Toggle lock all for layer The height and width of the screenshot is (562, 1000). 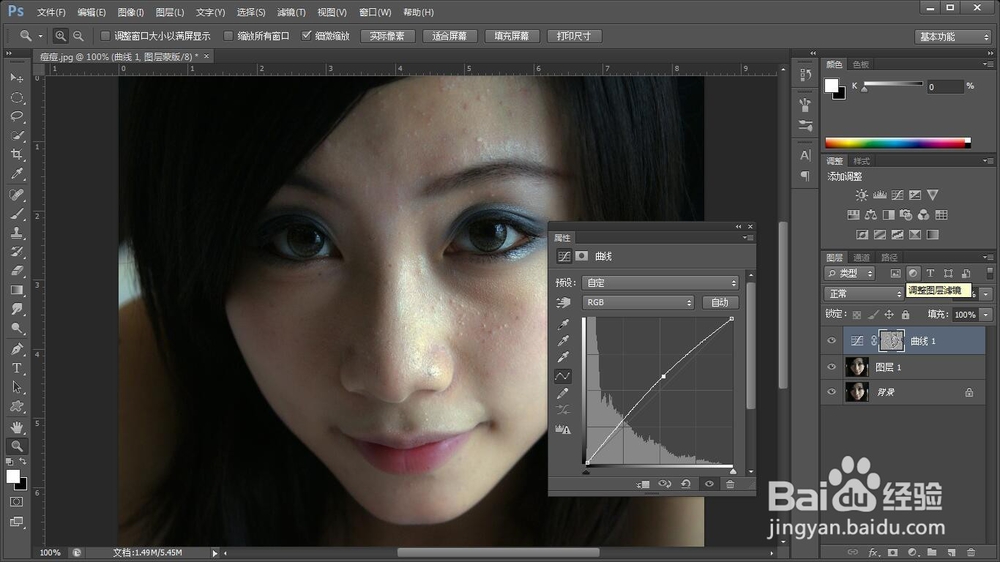[905, 314]
